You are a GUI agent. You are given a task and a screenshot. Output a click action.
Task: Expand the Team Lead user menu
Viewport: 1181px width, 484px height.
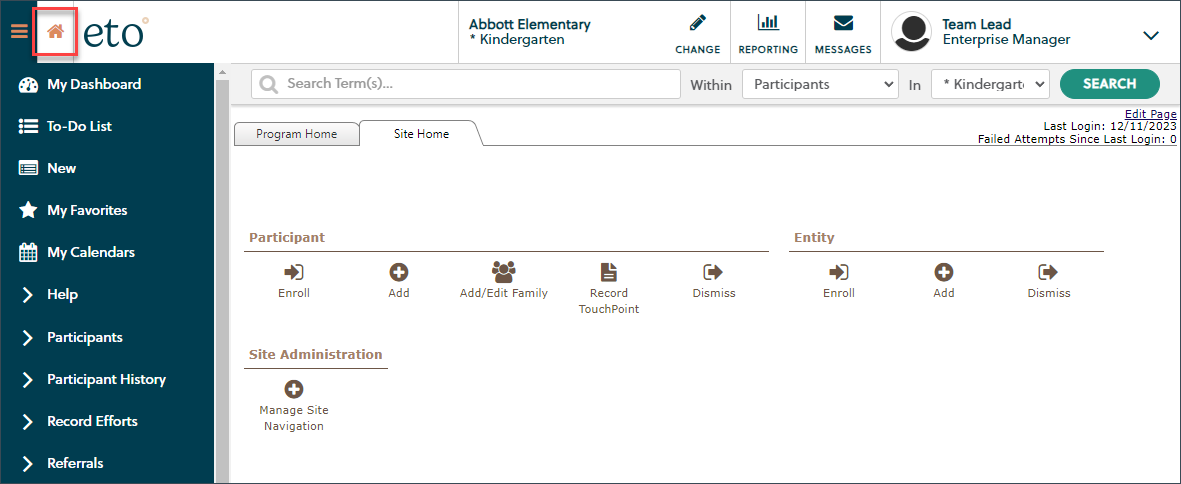[x=1150, y=35]
